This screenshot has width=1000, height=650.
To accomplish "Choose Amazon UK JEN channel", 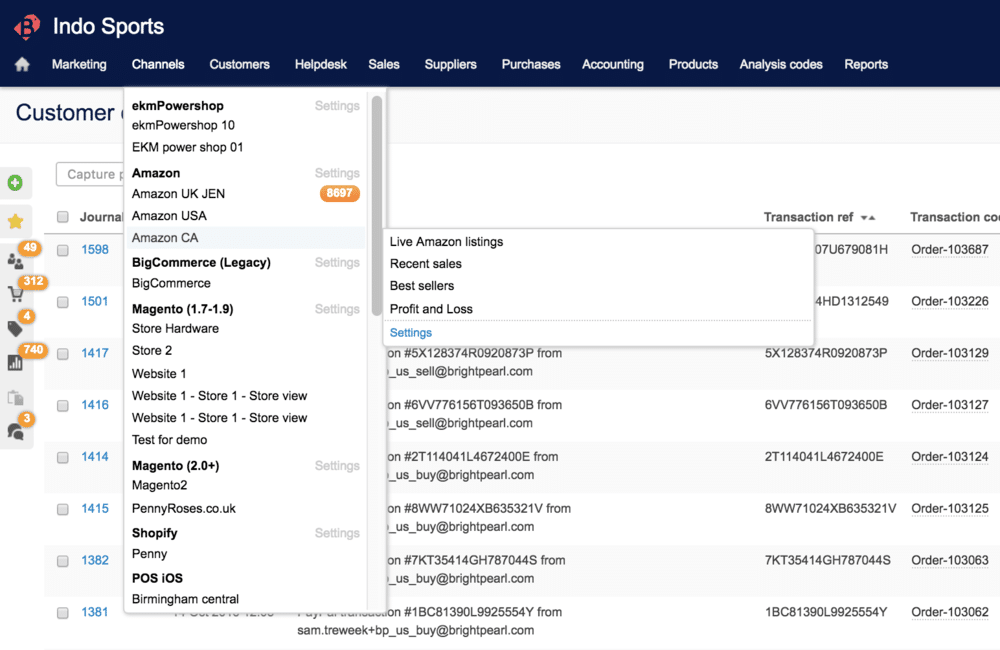I will (178, 194).
